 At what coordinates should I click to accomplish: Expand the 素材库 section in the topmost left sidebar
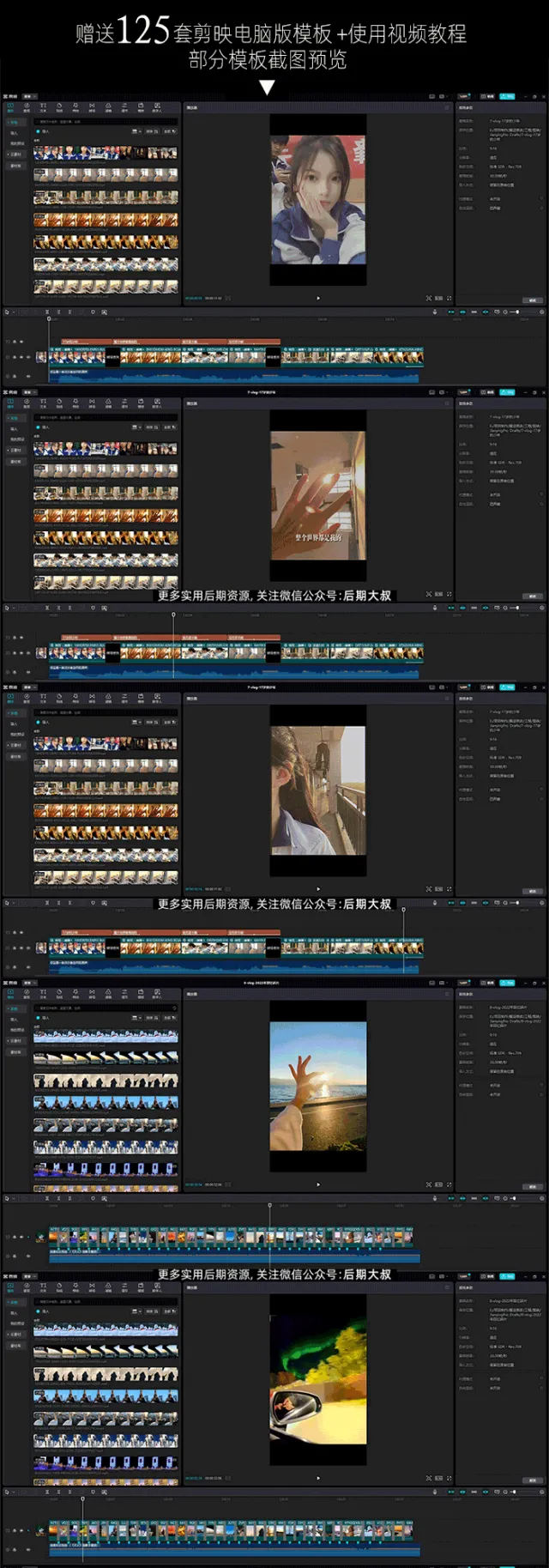tap(14, 165)
